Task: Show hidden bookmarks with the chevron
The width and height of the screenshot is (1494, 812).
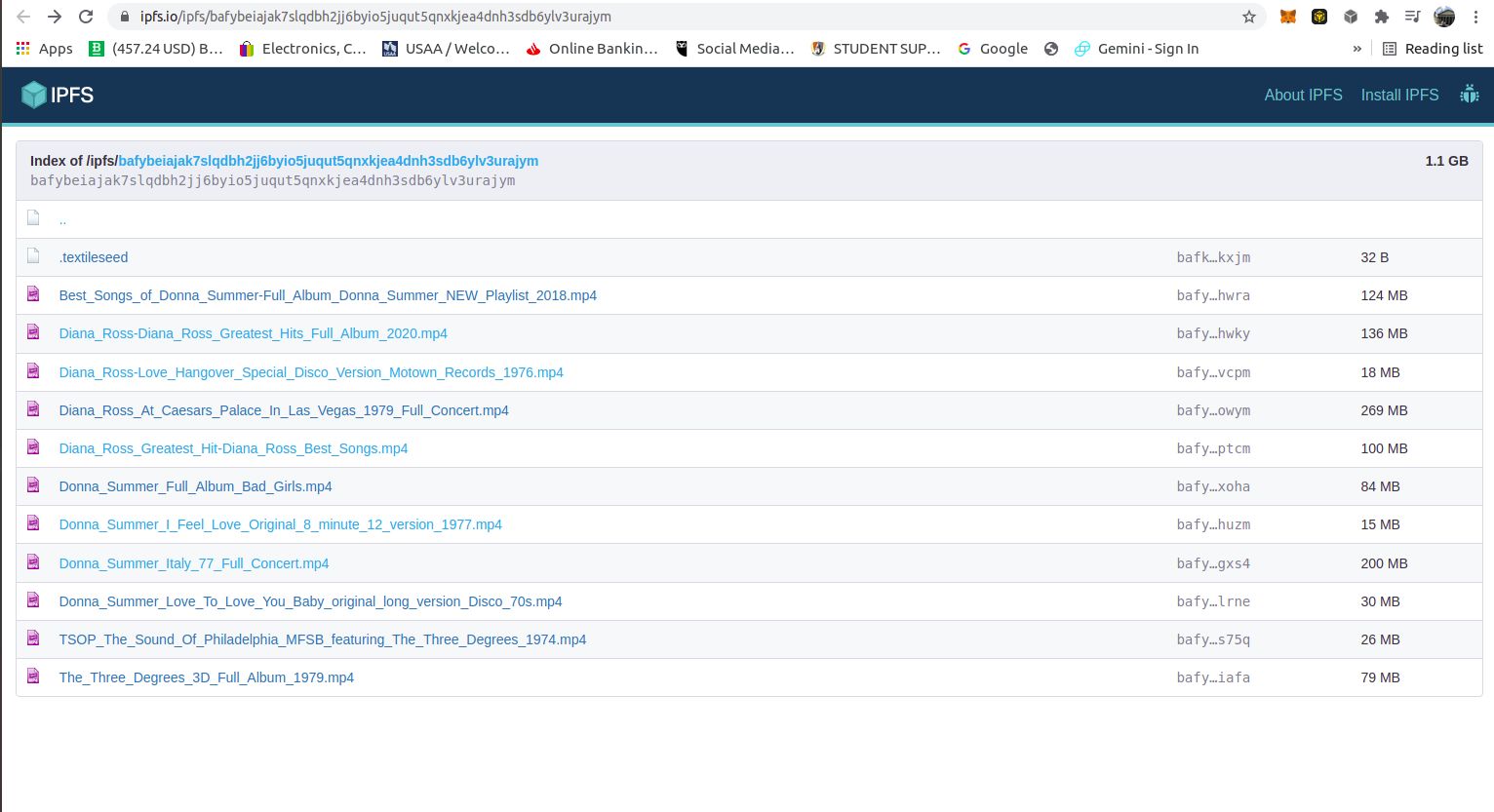Action: pyautogui.click(x=1356, y=49)
